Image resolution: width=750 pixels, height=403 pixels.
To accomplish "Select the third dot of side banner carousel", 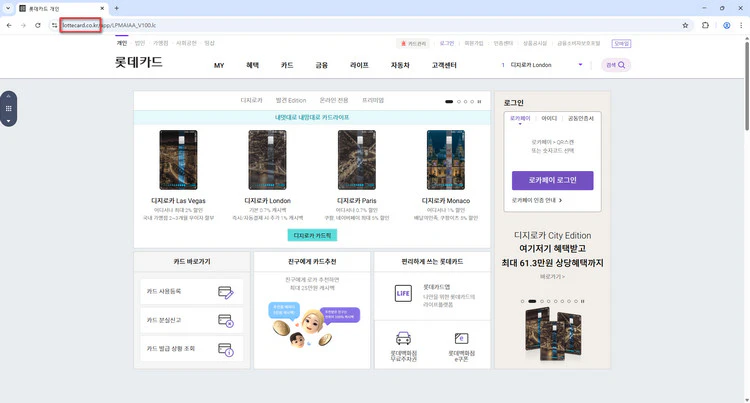I will [542, 301].
